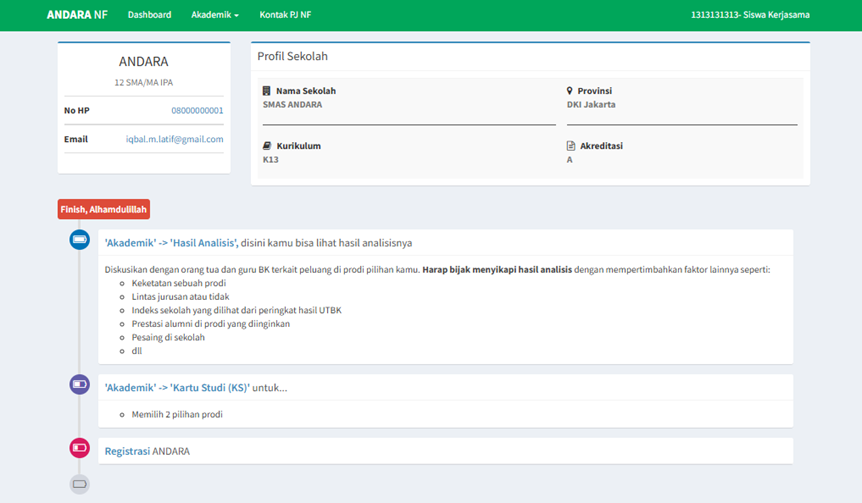Click the gray empty battery timeline icon
862x503 pixels.
coord(79,484)
